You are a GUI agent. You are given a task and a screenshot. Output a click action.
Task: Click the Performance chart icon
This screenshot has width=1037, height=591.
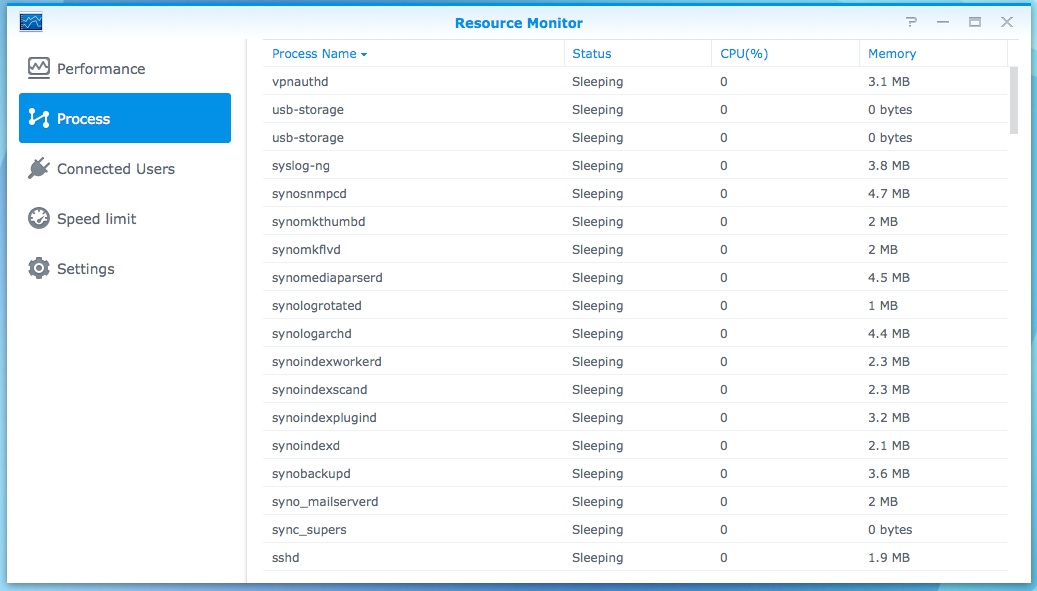[x=38, y=68]
